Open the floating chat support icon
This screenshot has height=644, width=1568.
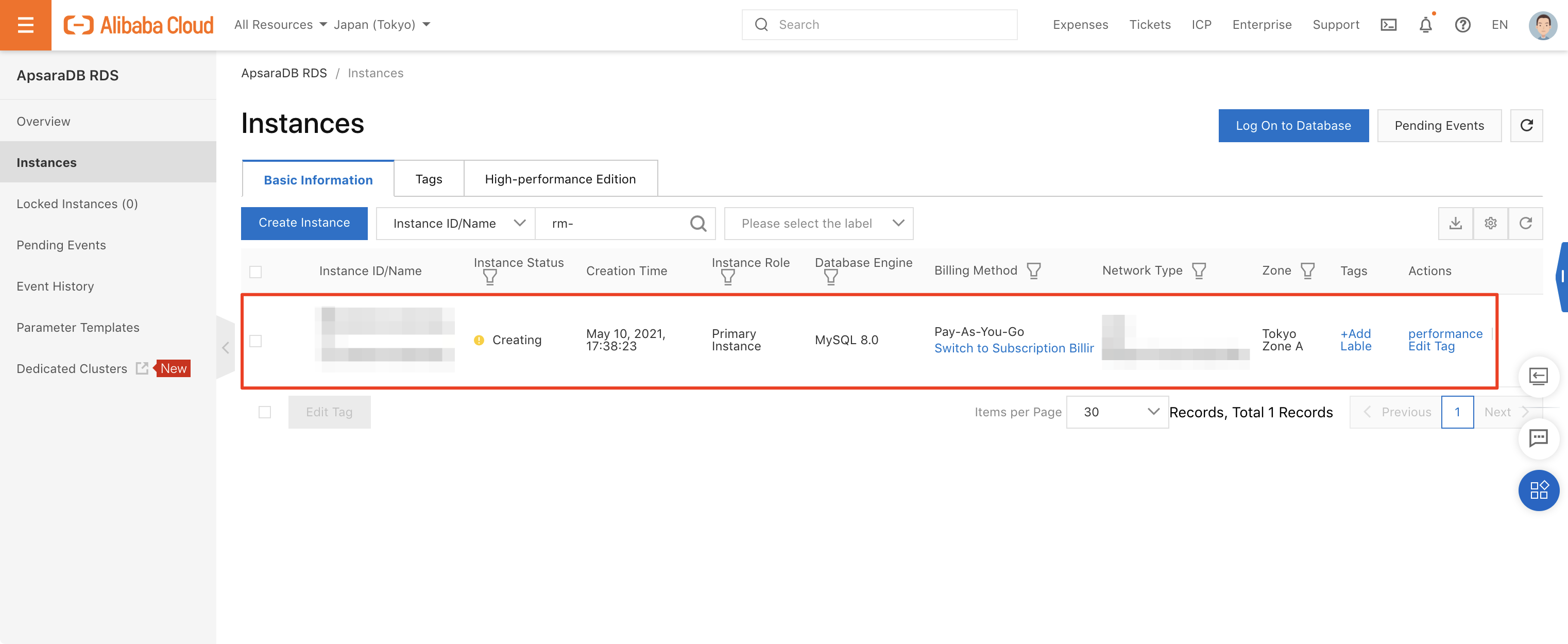pos(1538,437)
